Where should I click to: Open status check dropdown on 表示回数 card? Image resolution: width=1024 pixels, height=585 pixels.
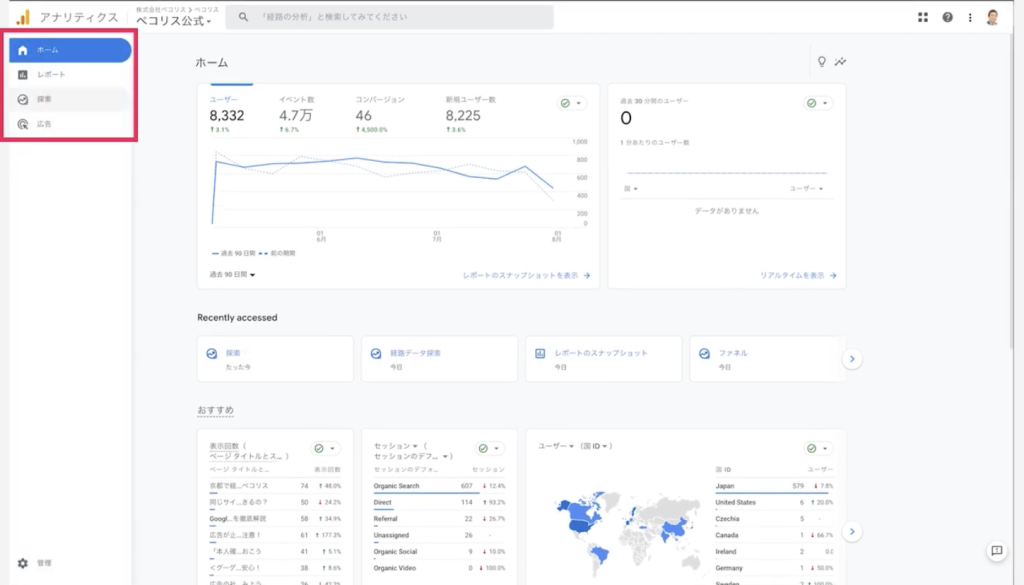coord(325,449)
